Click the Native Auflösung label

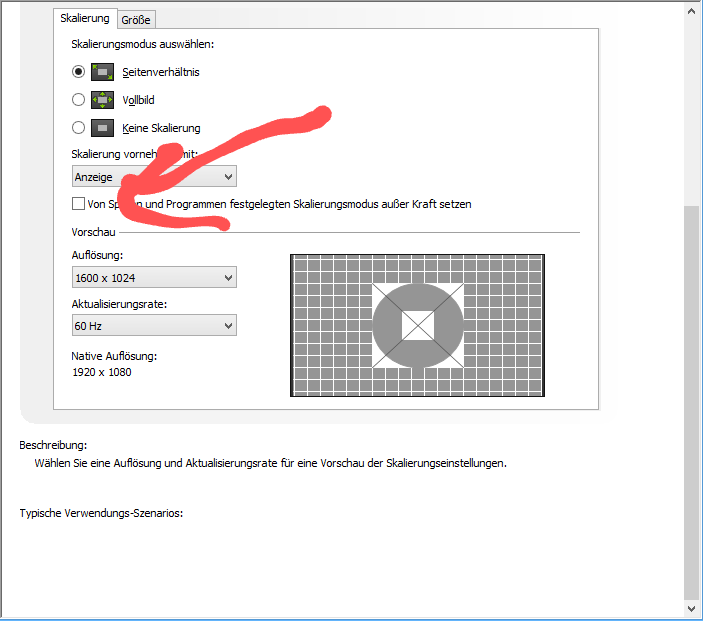click(114, 356)
